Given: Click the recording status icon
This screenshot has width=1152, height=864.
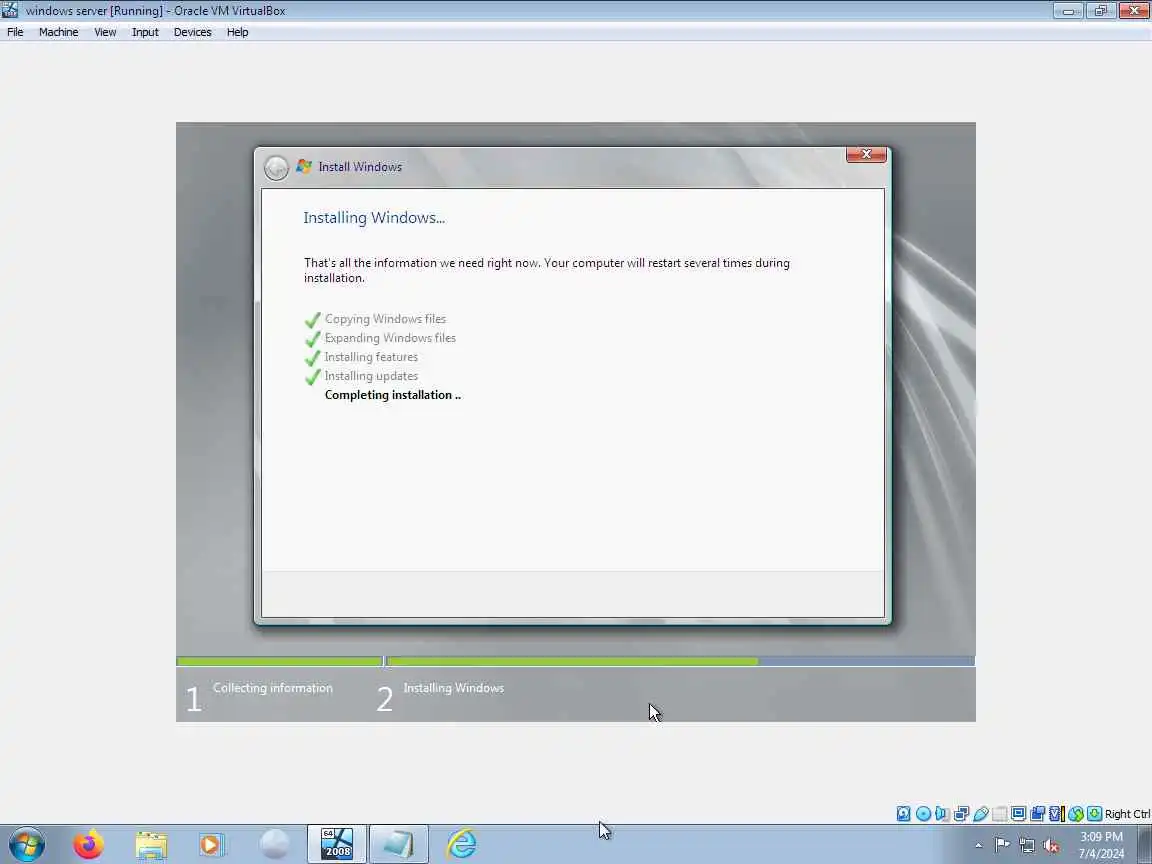Looking at the screenshot, I should click(1037, 813).
